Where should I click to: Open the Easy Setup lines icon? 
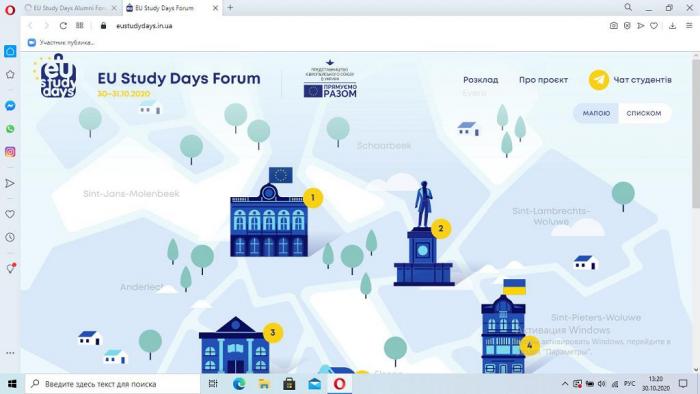[689, 26]
